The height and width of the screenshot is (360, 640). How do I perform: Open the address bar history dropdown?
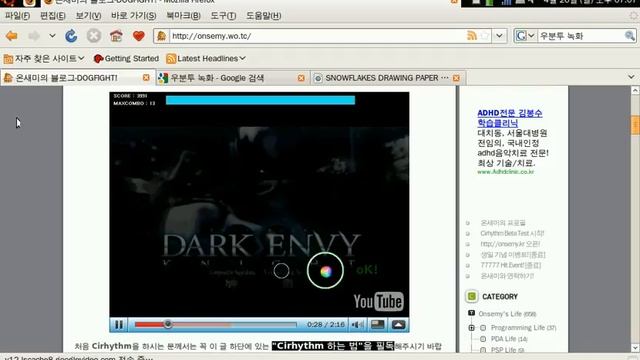pyautogui.click(x=499, y=36)
